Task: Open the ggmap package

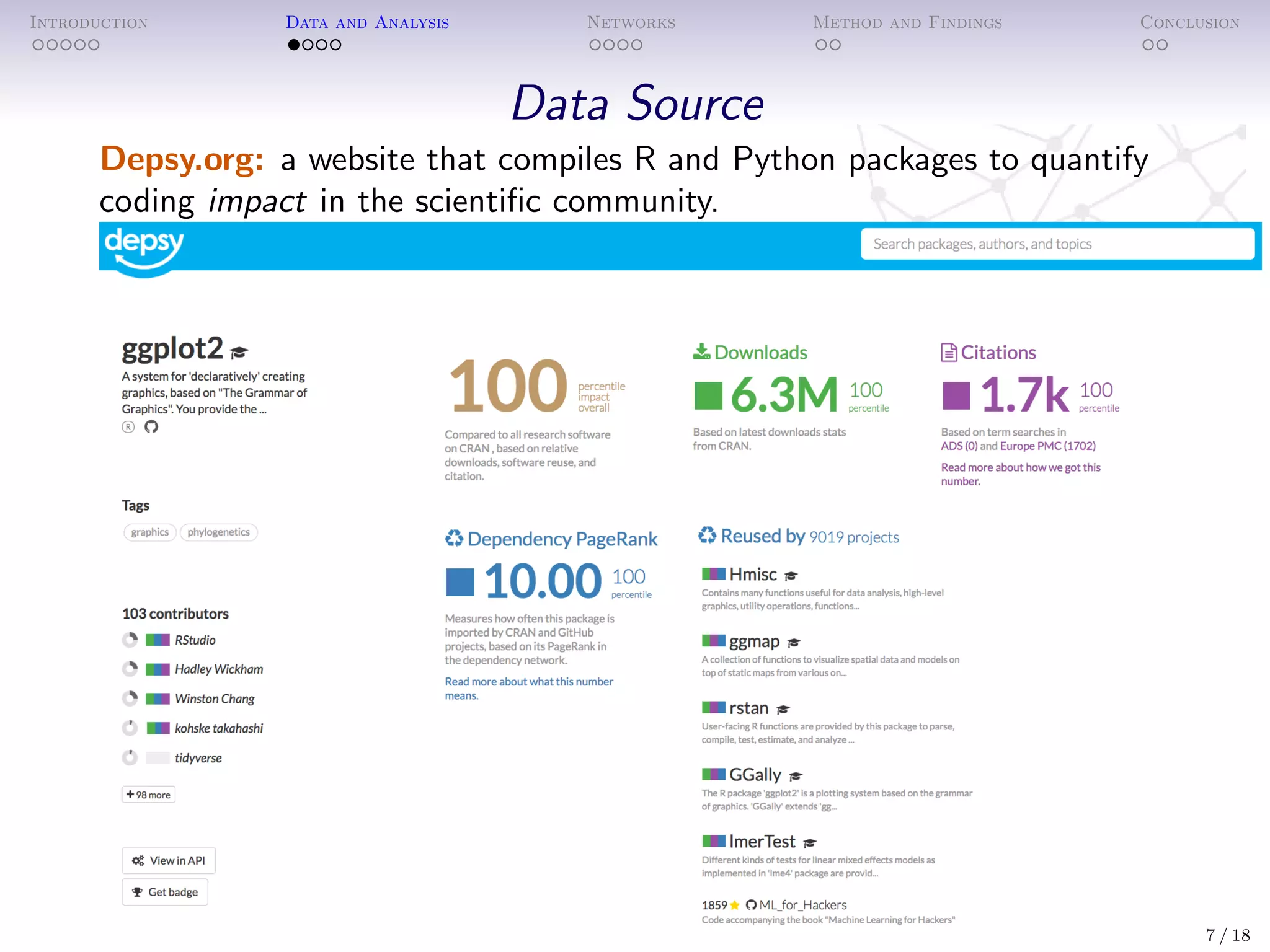Action: (754, 641)
